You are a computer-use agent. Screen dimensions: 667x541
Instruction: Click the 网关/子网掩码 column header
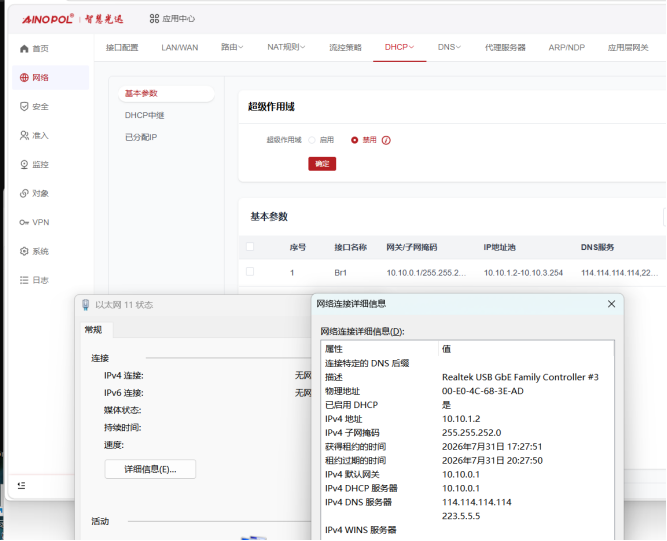pyautogui.click(x=411, y=247)
